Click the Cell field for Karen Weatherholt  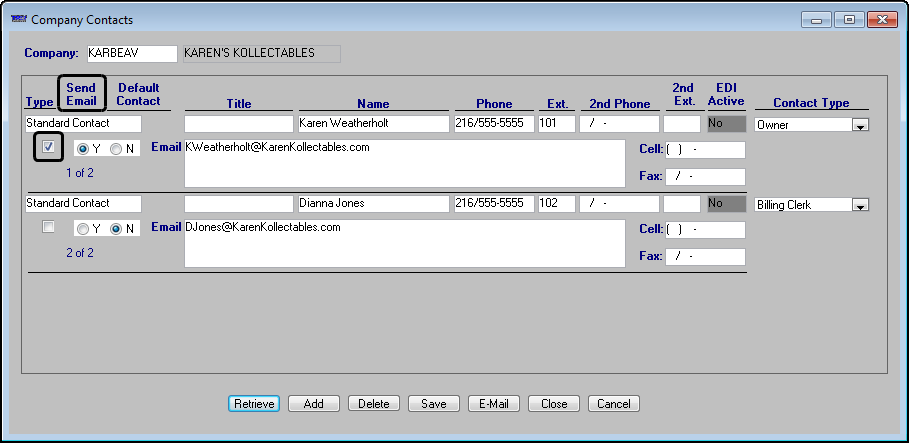705,150
